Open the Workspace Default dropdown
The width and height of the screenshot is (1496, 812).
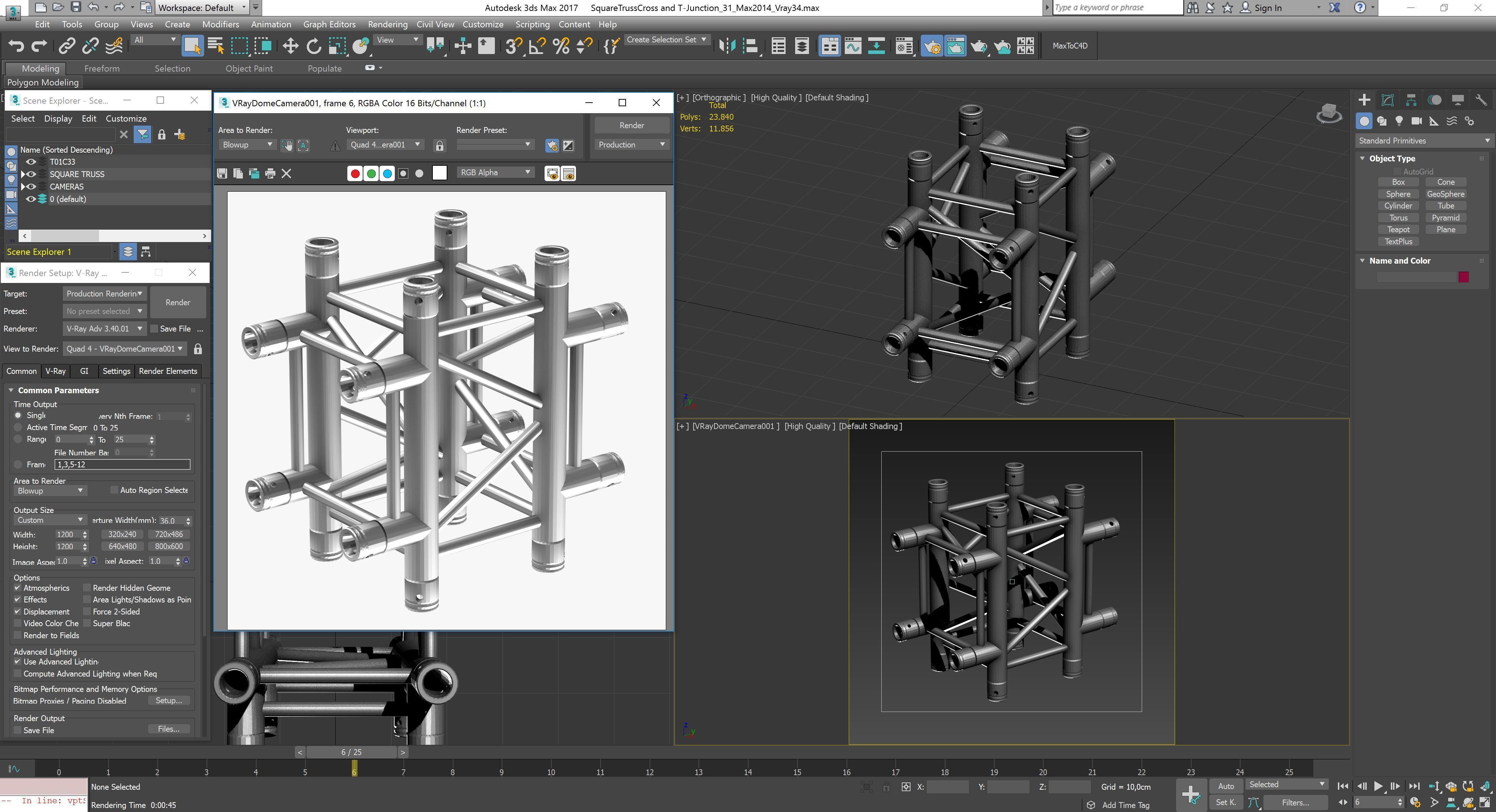point(202,8)
